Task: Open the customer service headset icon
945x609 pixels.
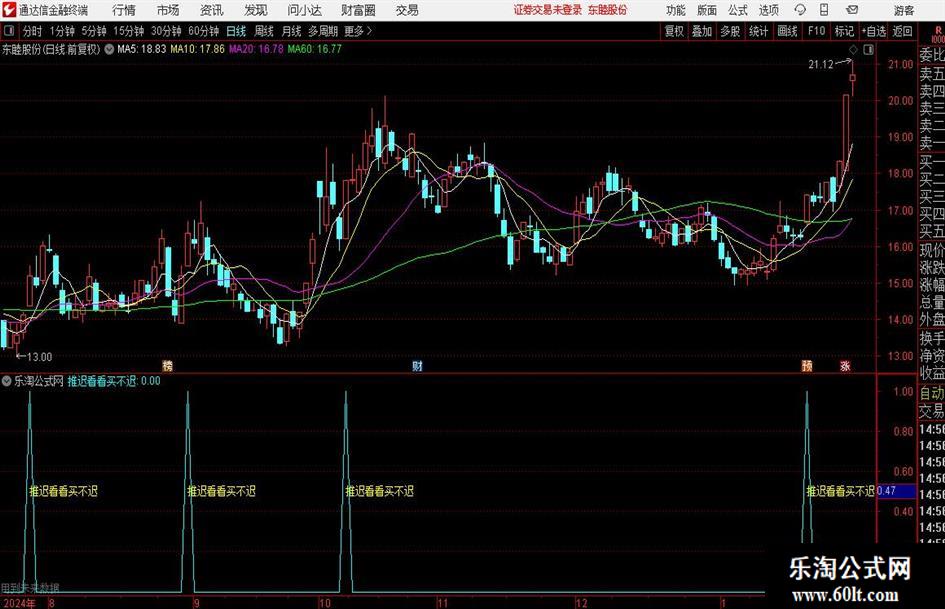Action: (800, 10)
